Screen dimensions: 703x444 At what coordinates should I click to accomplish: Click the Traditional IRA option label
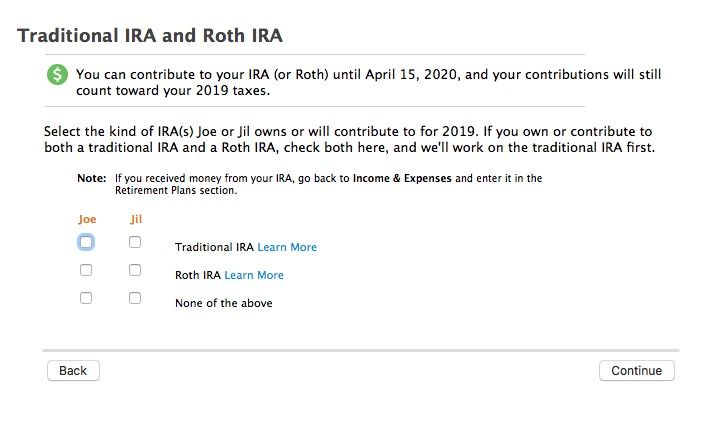pyautogui.click(x=214, y=247)
